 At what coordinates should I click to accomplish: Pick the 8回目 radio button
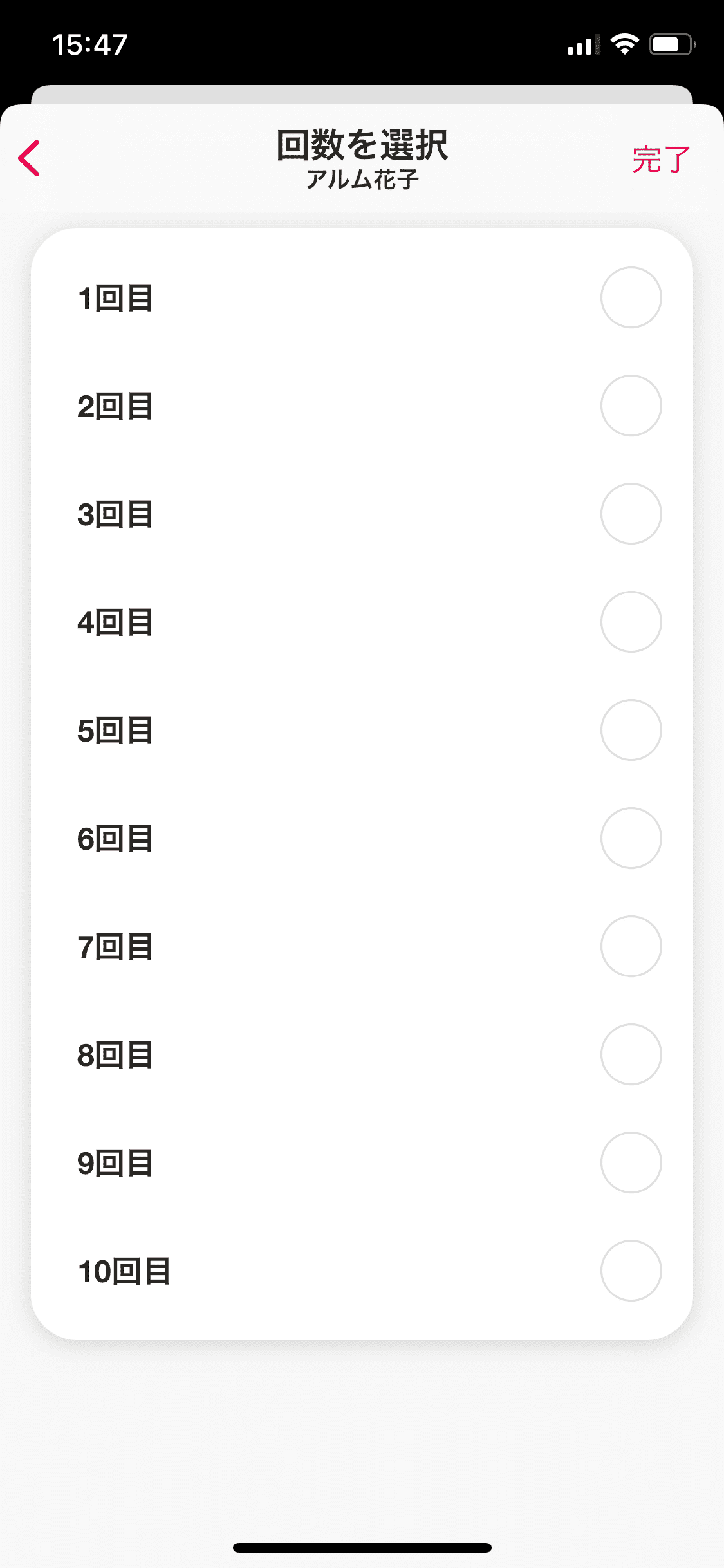[631, 1054]
